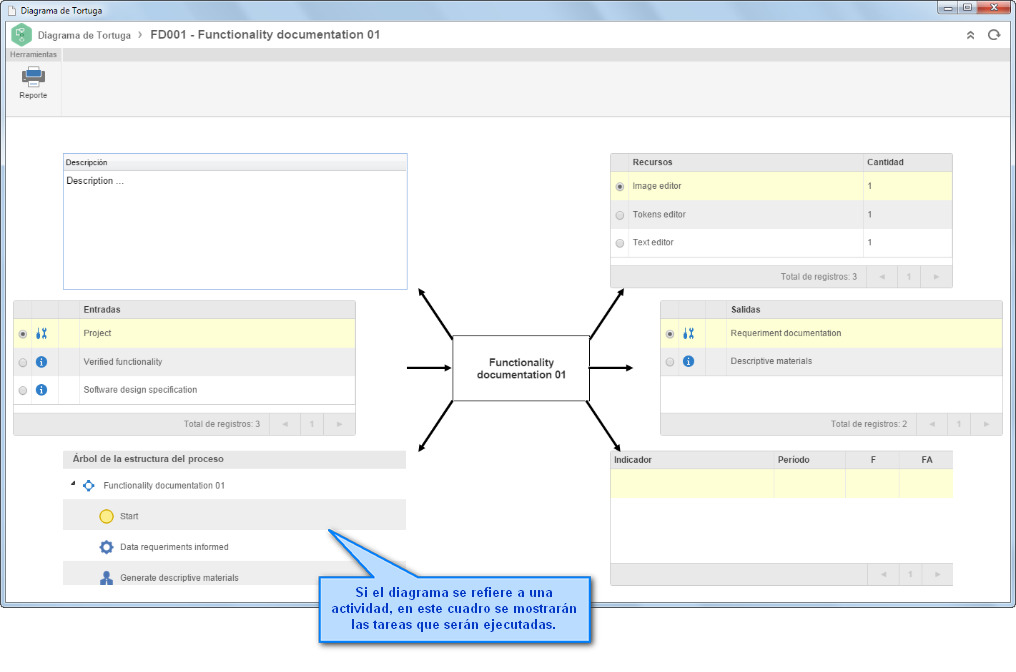1016x672 pixels.
Task: Select Data requeriments informed tree item
Action: tap(235, 546)
